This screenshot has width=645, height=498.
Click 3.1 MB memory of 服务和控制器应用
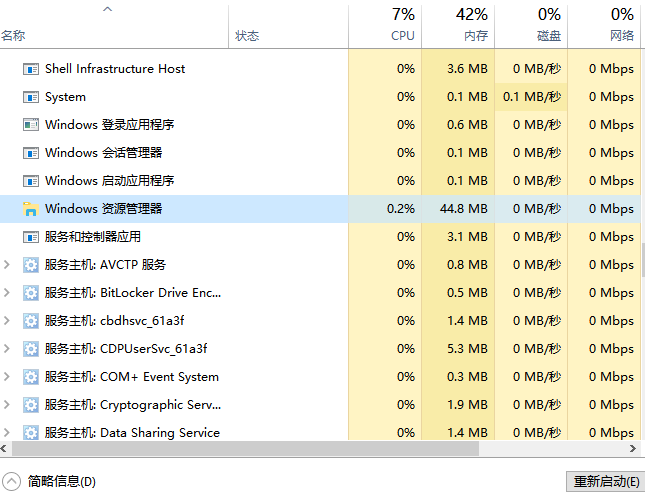(x=467, y=237)
